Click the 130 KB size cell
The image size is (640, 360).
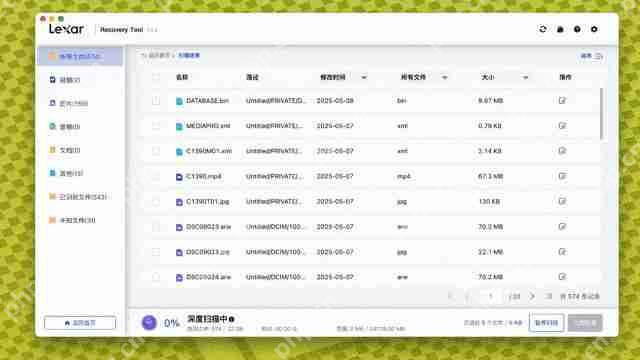[x=489, y=201]
